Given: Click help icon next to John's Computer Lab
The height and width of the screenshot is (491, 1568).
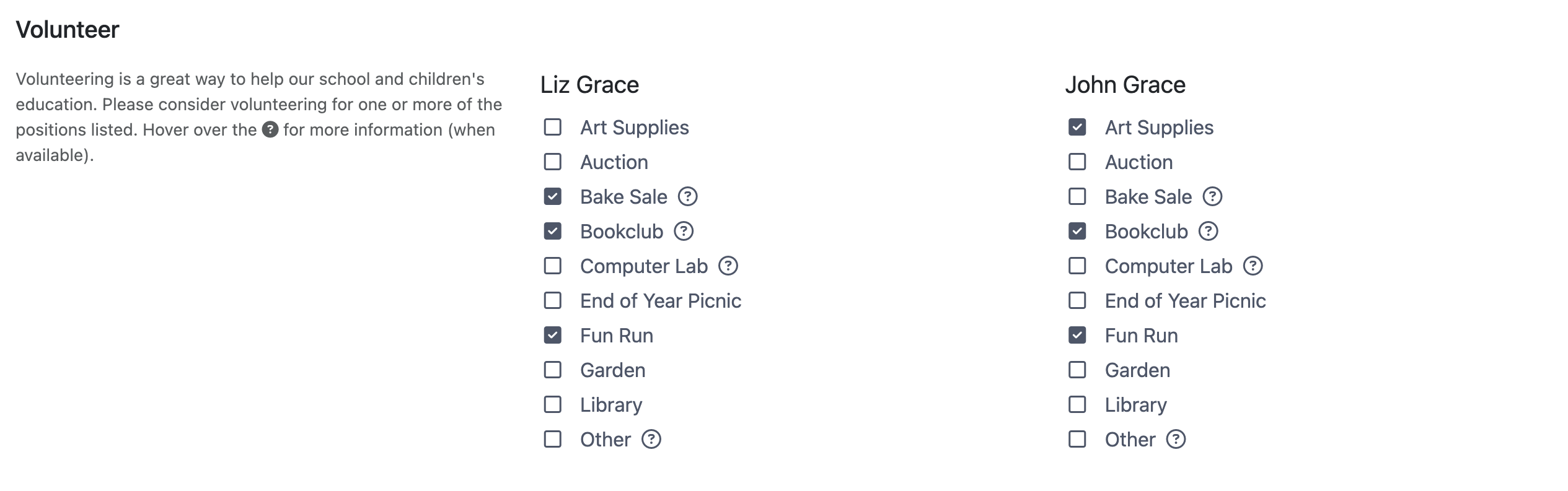Looking at the screenshot, I should [x=1253, y=266].
